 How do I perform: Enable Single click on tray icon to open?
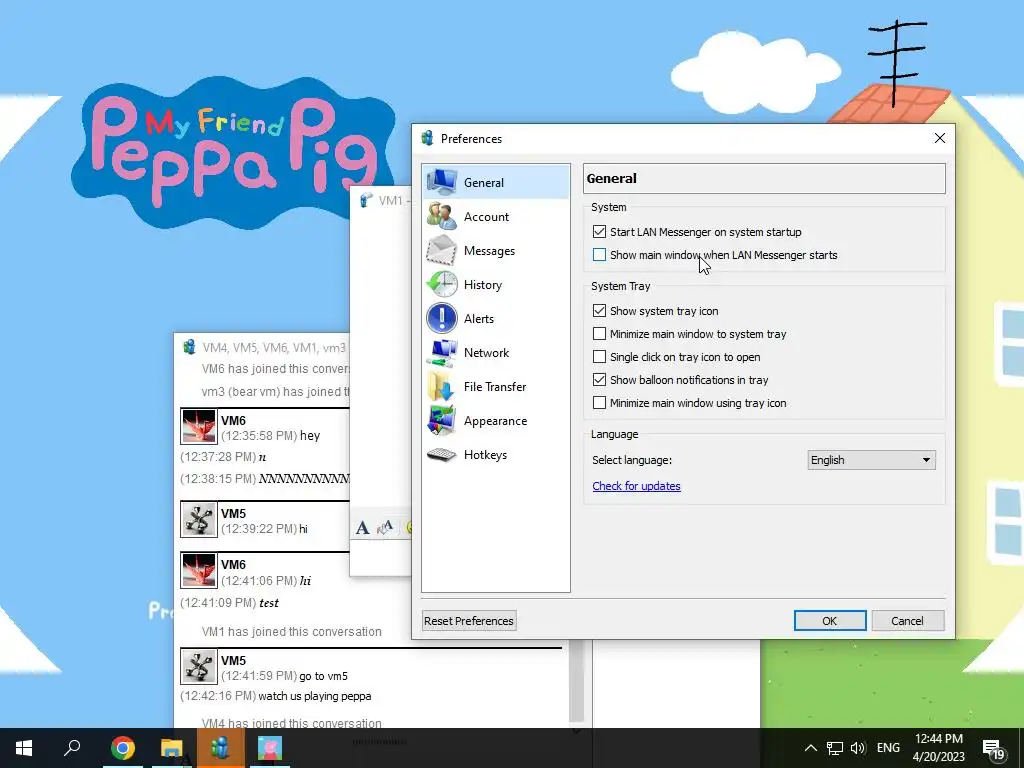click(x=600, y=357)
